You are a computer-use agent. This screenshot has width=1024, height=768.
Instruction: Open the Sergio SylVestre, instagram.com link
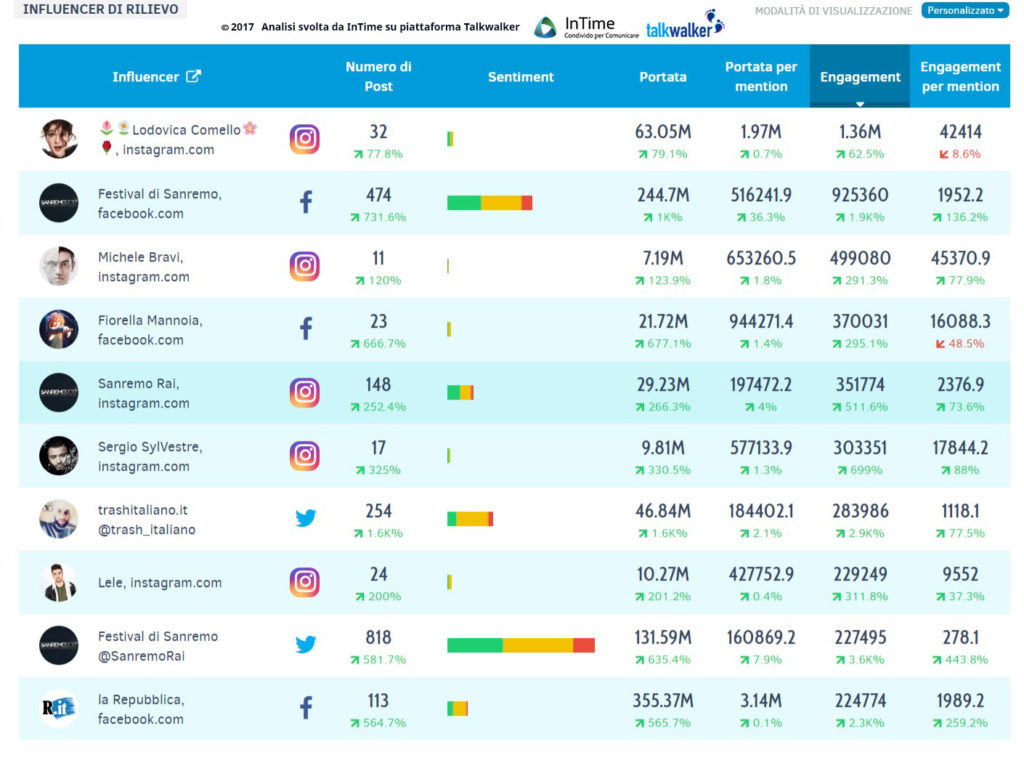coord(150,456)
